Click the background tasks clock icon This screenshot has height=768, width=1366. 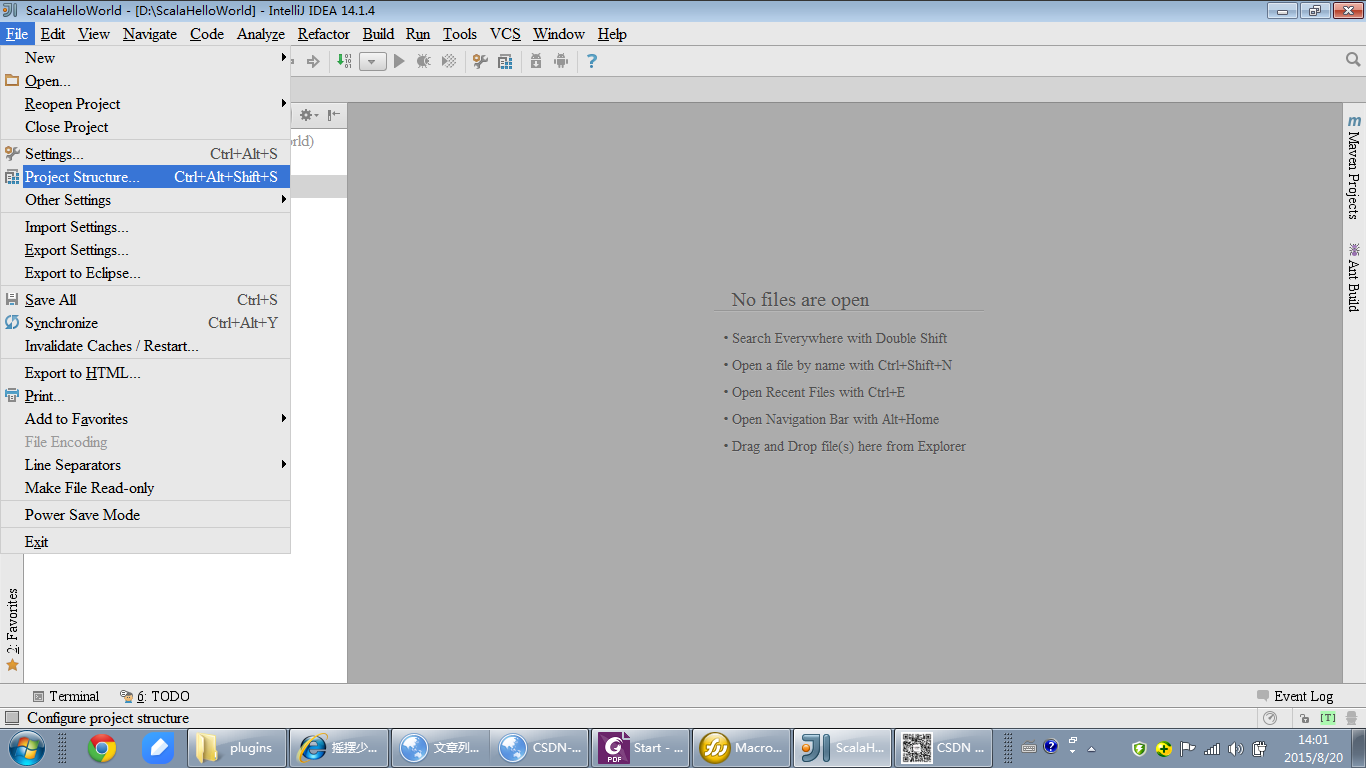[1270, 718]
